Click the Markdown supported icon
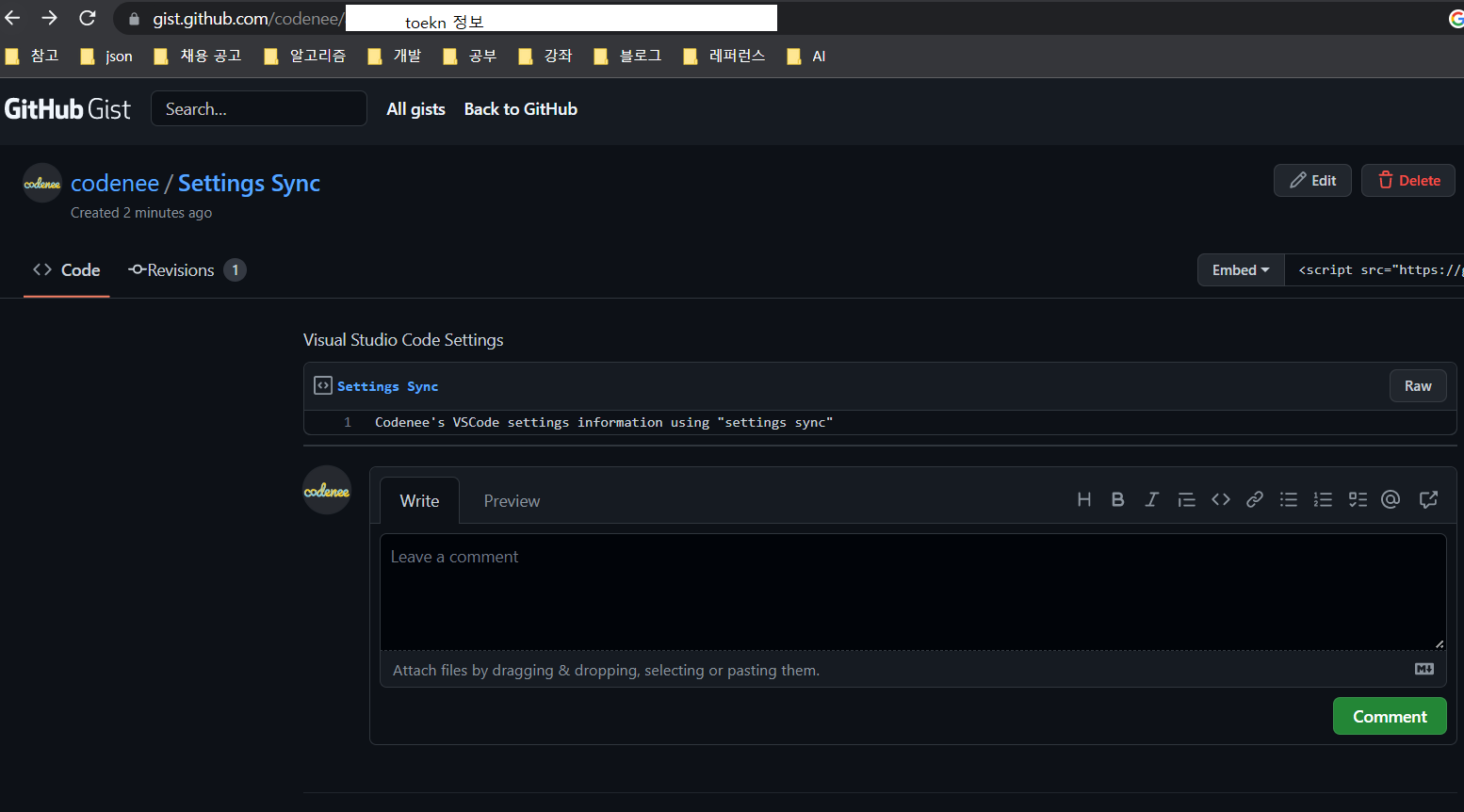Screen dimensions: 1464x812 pyautogui.click(x=1424, y=669)
